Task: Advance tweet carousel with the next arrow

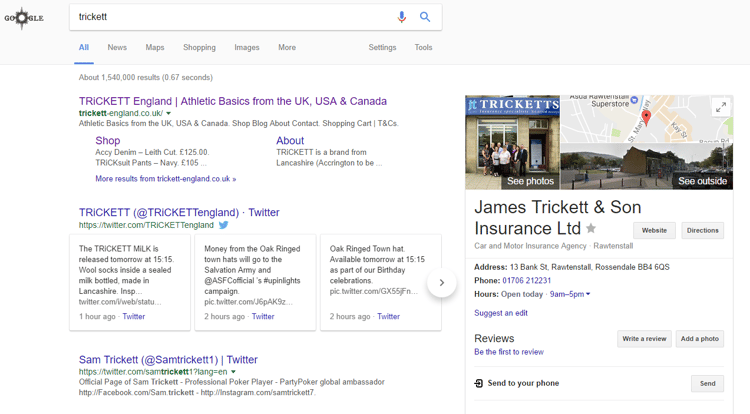Action: pos(441,283)
